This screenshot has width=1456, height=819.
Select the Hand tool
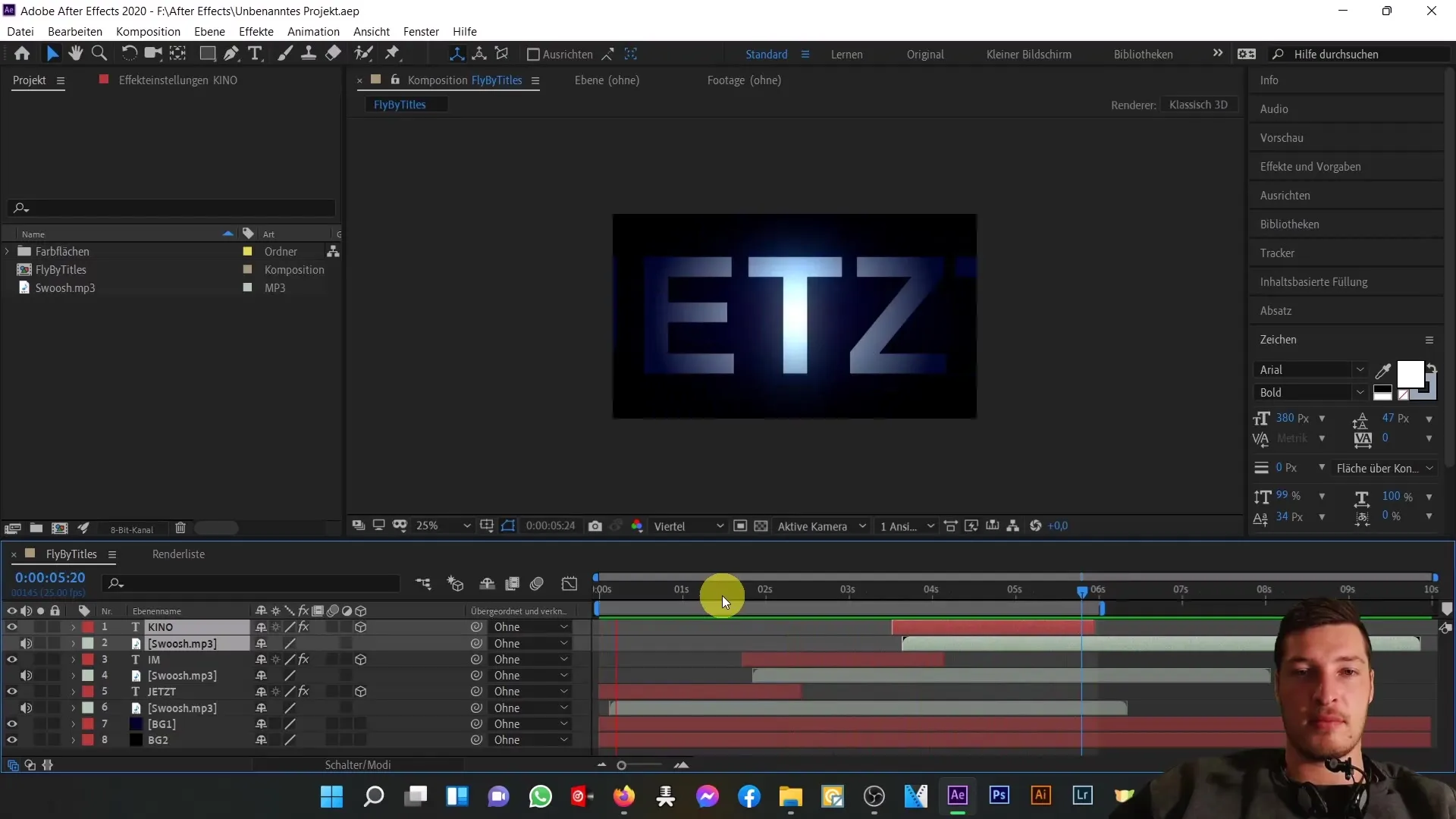coord(75,54)
